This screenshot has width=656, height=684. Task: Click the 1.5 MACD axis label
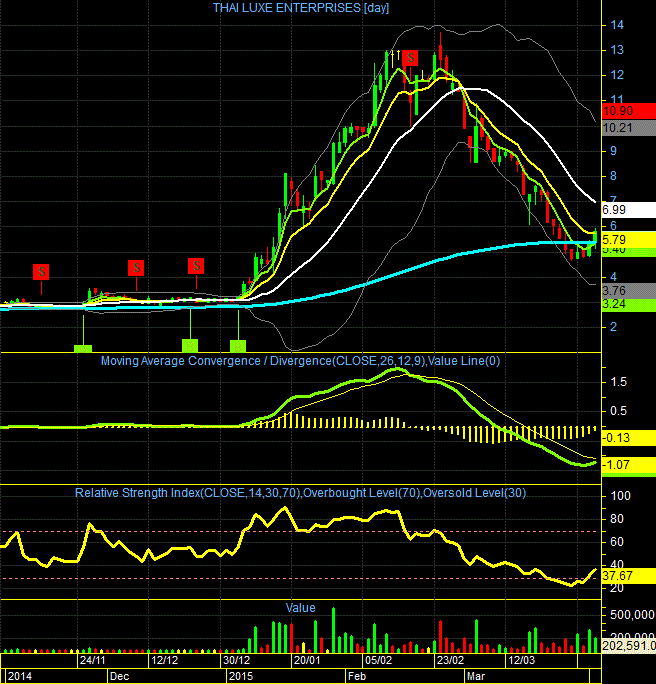[x=618, y=382]
